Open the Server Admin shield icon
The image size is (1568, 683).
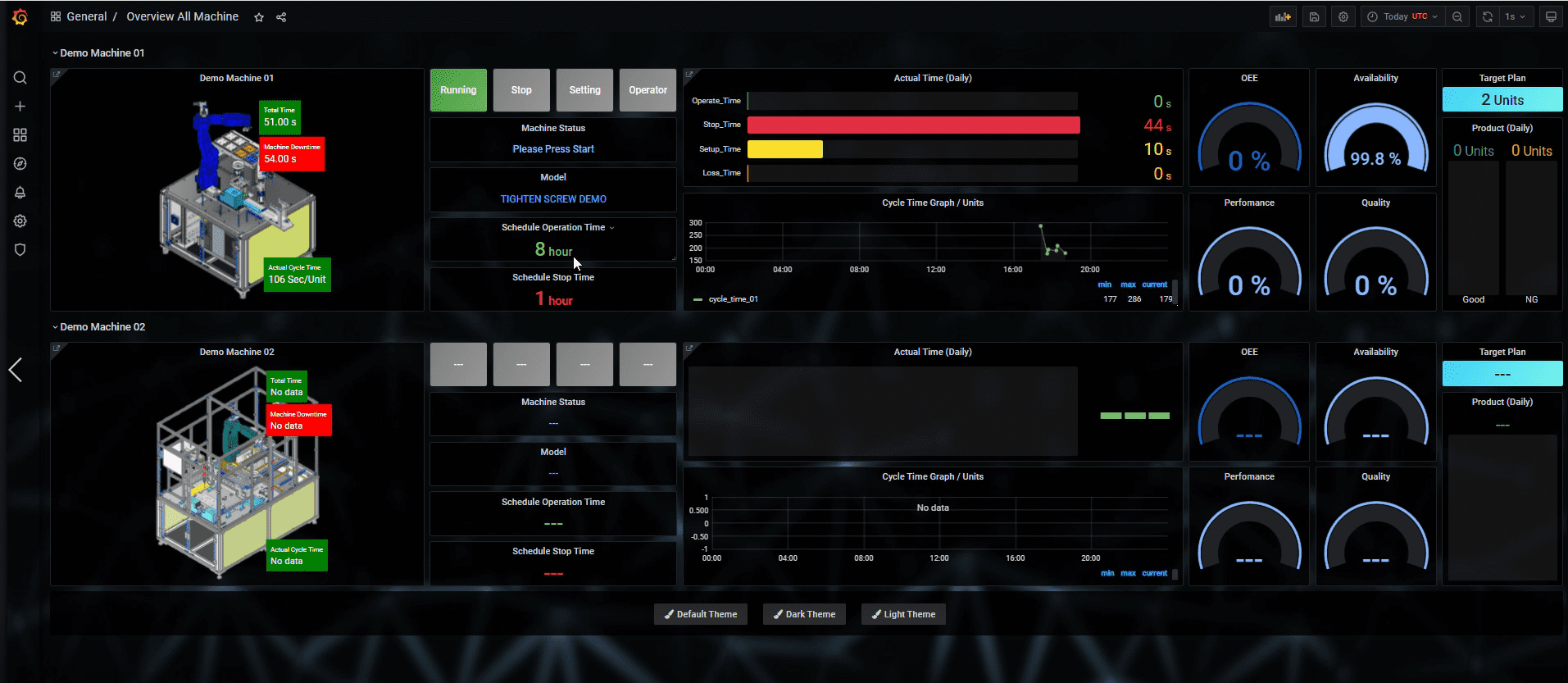pyautogui.click(x=20, y=250)
